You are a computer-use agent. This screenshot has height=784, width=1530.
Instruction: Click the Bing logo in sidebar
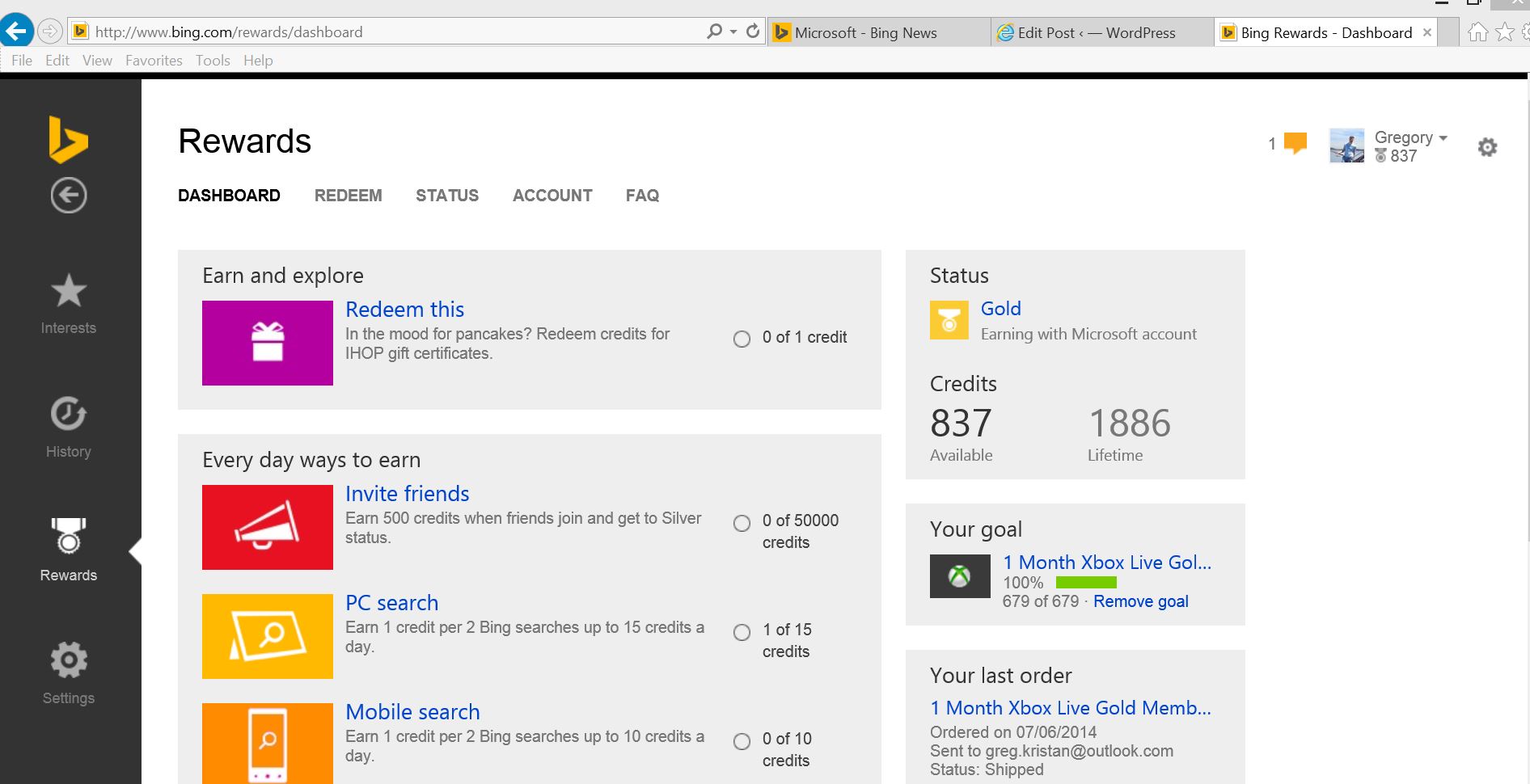[68, 140]
